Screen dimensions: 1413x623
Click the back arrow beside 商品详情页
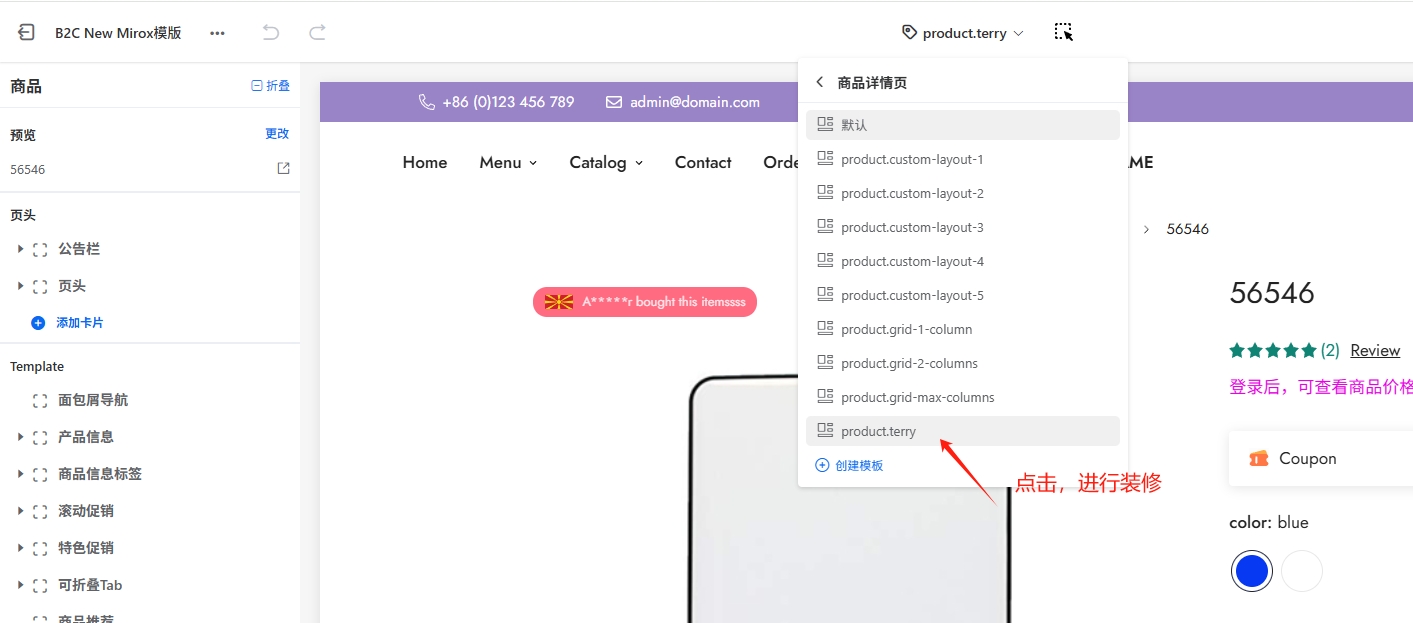820,83
